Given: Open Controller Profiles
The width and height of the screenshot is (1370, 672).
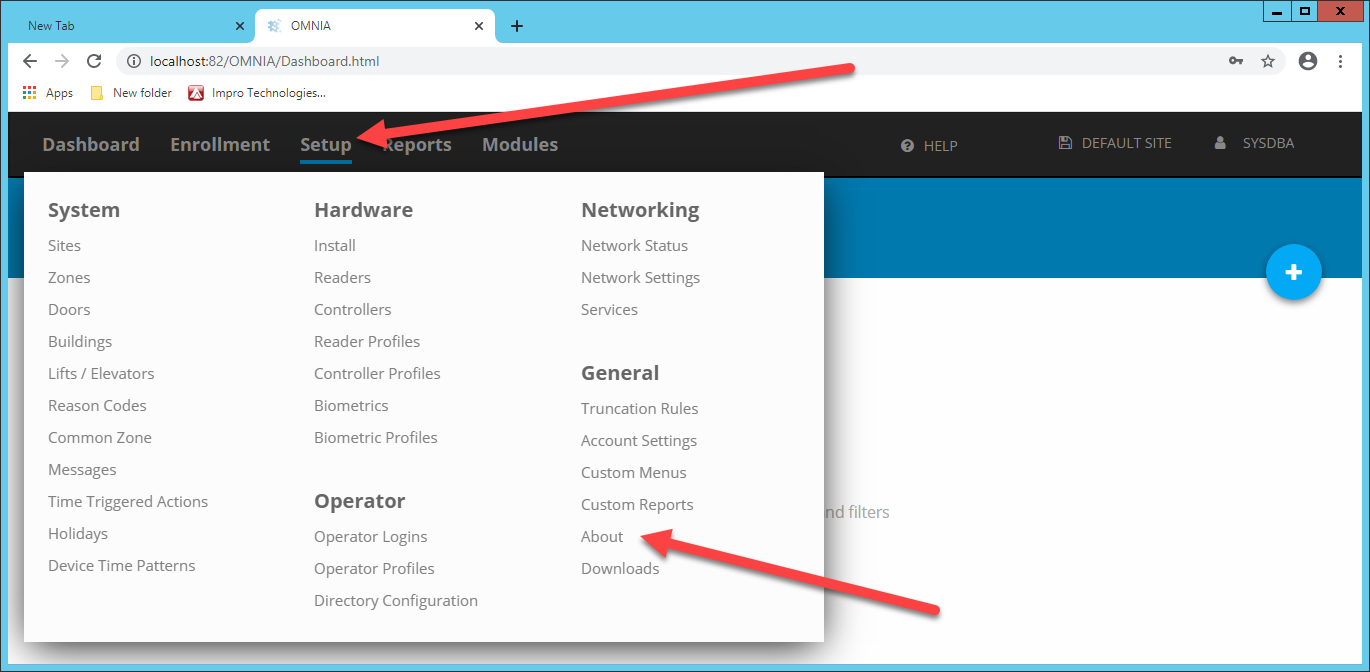Looking at the screenshot, I should (377, 374).
